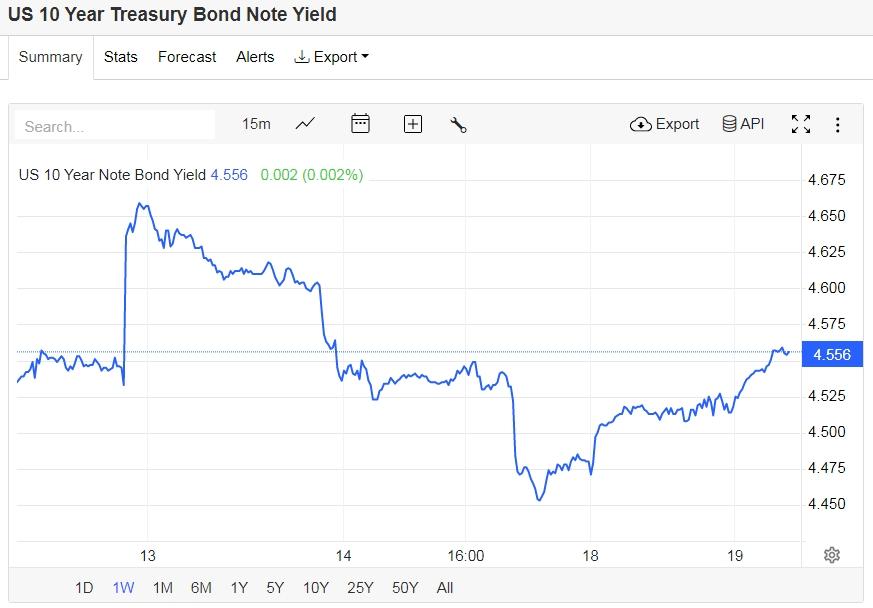Click the plus icon to add comparison
The height and width of the screenshot is (608, 873).
tap(413, 124)
